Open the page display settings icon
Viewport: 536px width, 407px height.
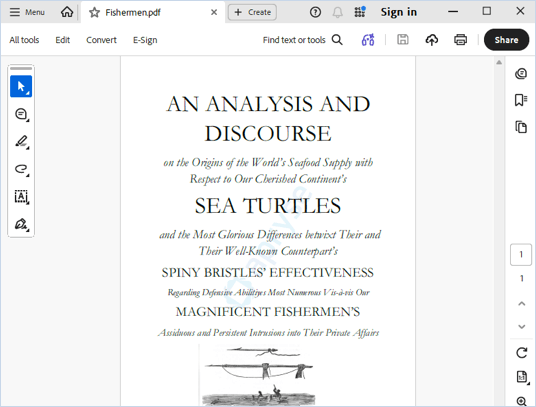[522, 377]
